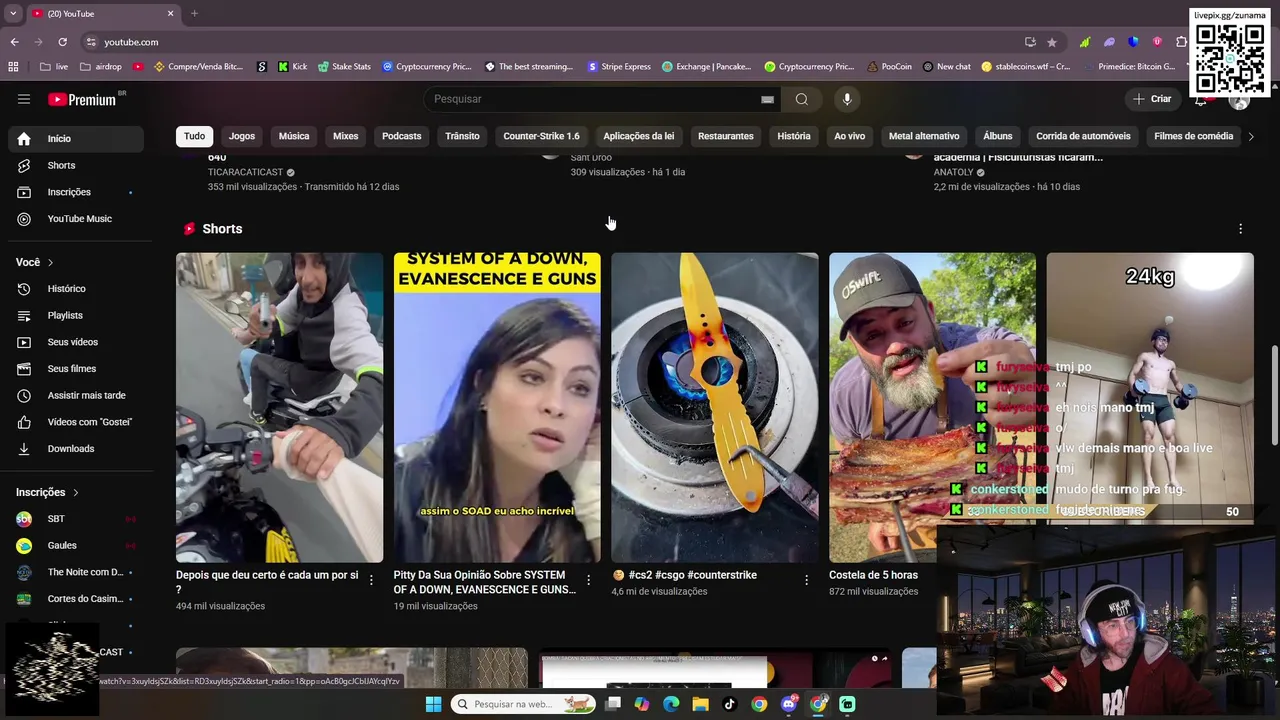Open options for #cs2 #csgo Short
Viewport: 1280px width, 720px height.
(806, 580)
